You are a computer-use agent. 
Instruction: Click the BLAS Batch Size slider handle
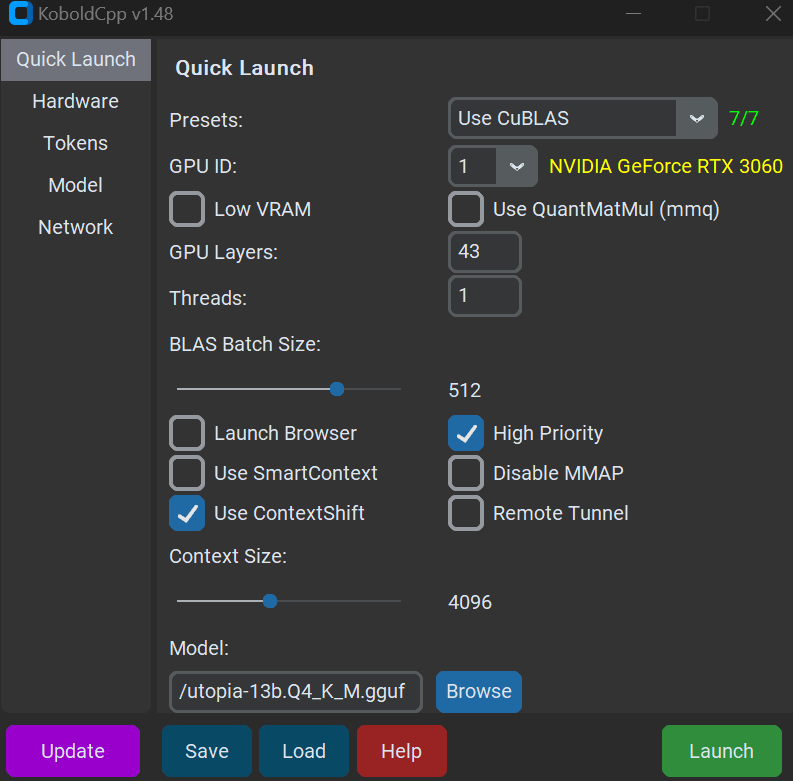point(337,389)
